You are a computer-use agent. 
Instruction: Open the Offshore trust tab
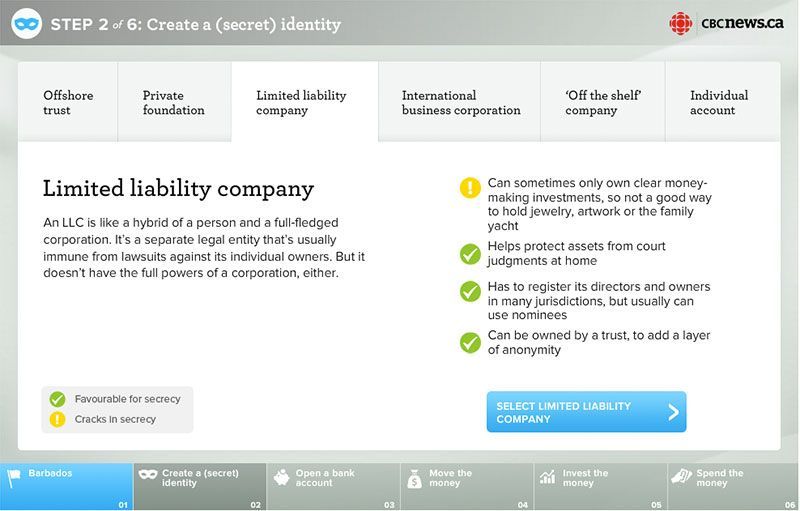(68, 102)
